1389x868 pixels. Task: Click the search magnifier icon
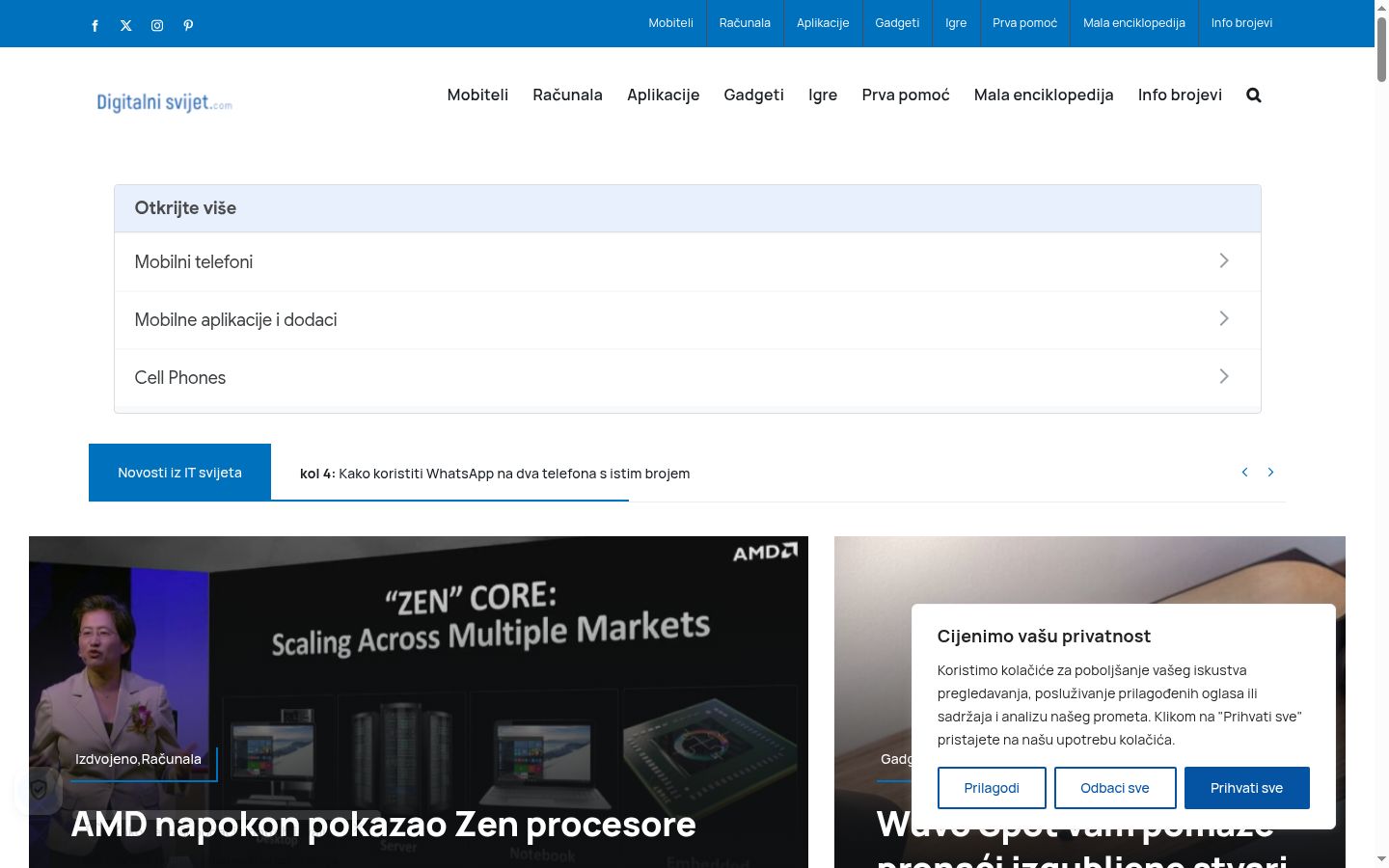(x=1254, y=95)
